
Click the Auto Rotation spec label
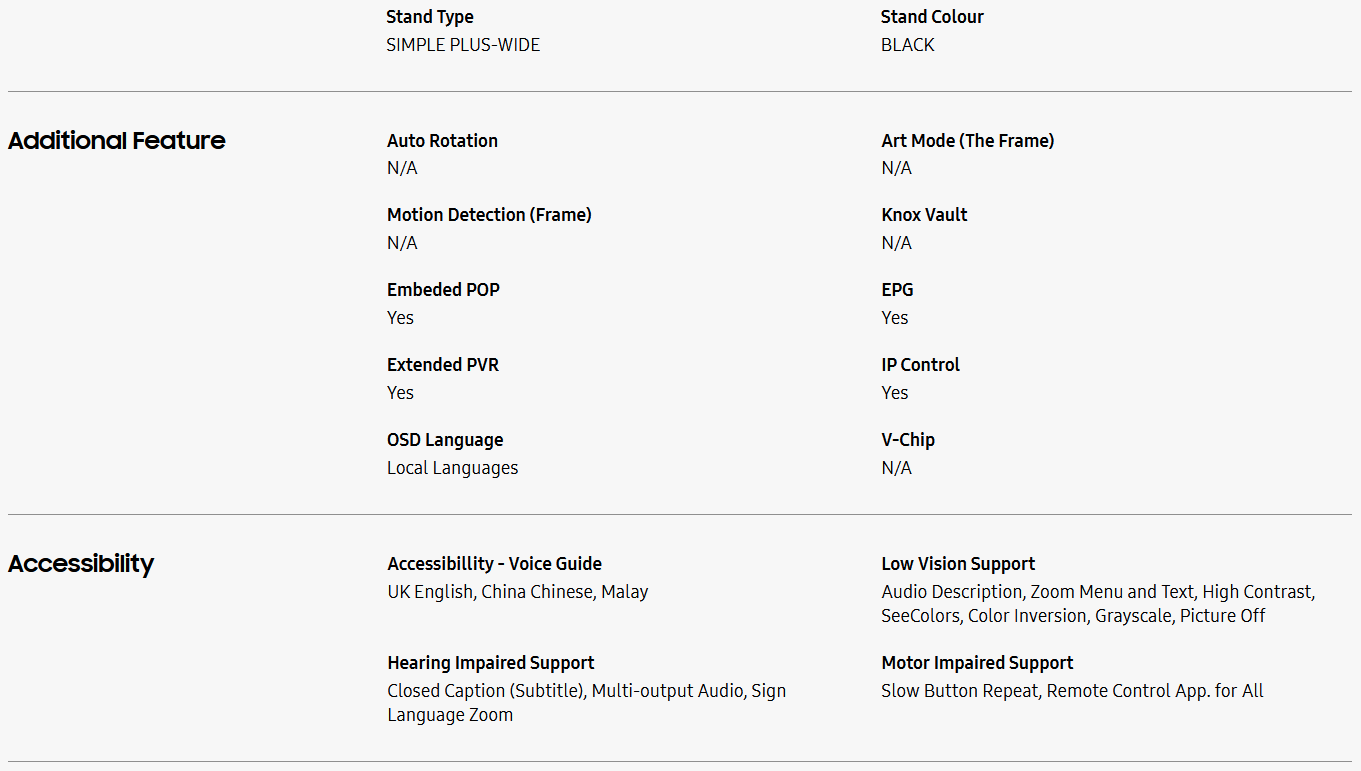tap(442, 141)
